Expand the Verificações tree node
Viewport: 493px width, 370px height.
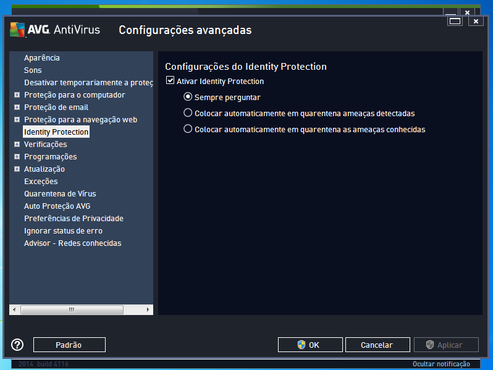17,144
